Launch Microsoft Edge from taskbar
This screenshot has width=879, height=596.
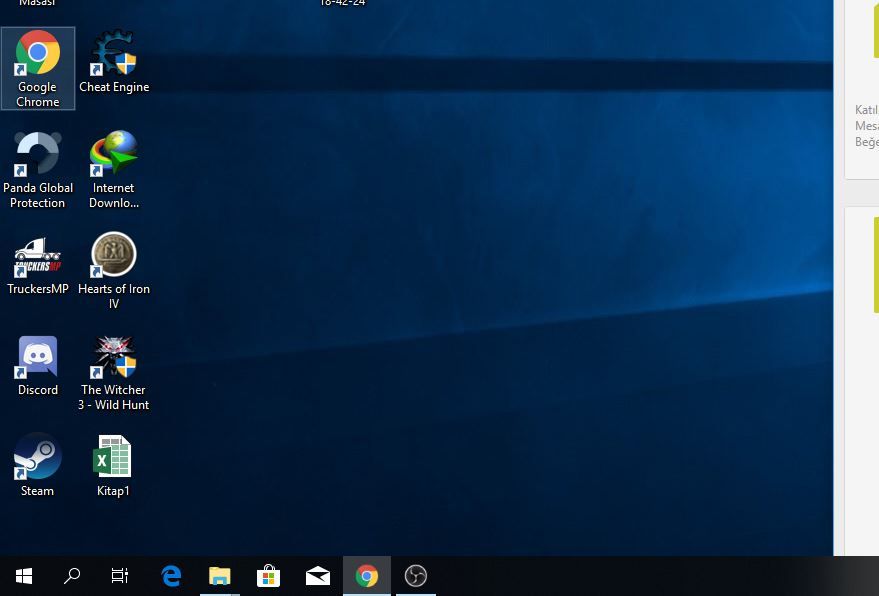171,576
